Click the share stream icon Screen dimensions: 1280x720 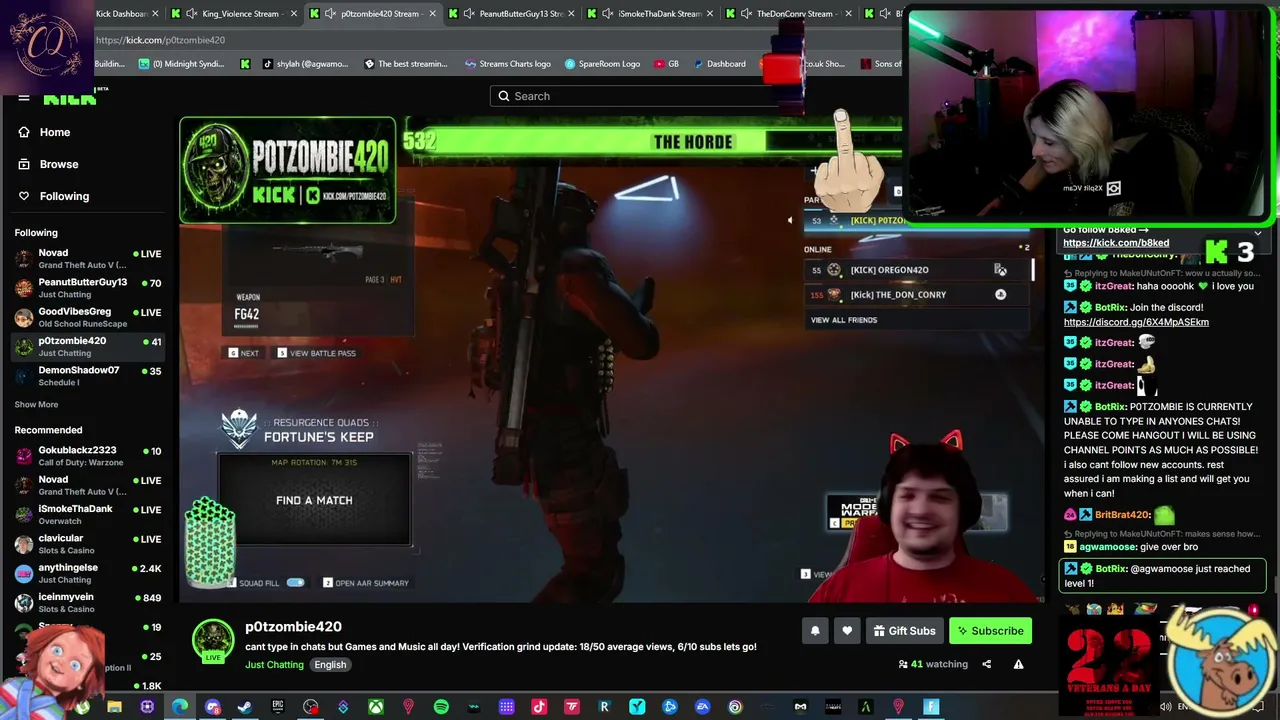click(x=986, y=664)
